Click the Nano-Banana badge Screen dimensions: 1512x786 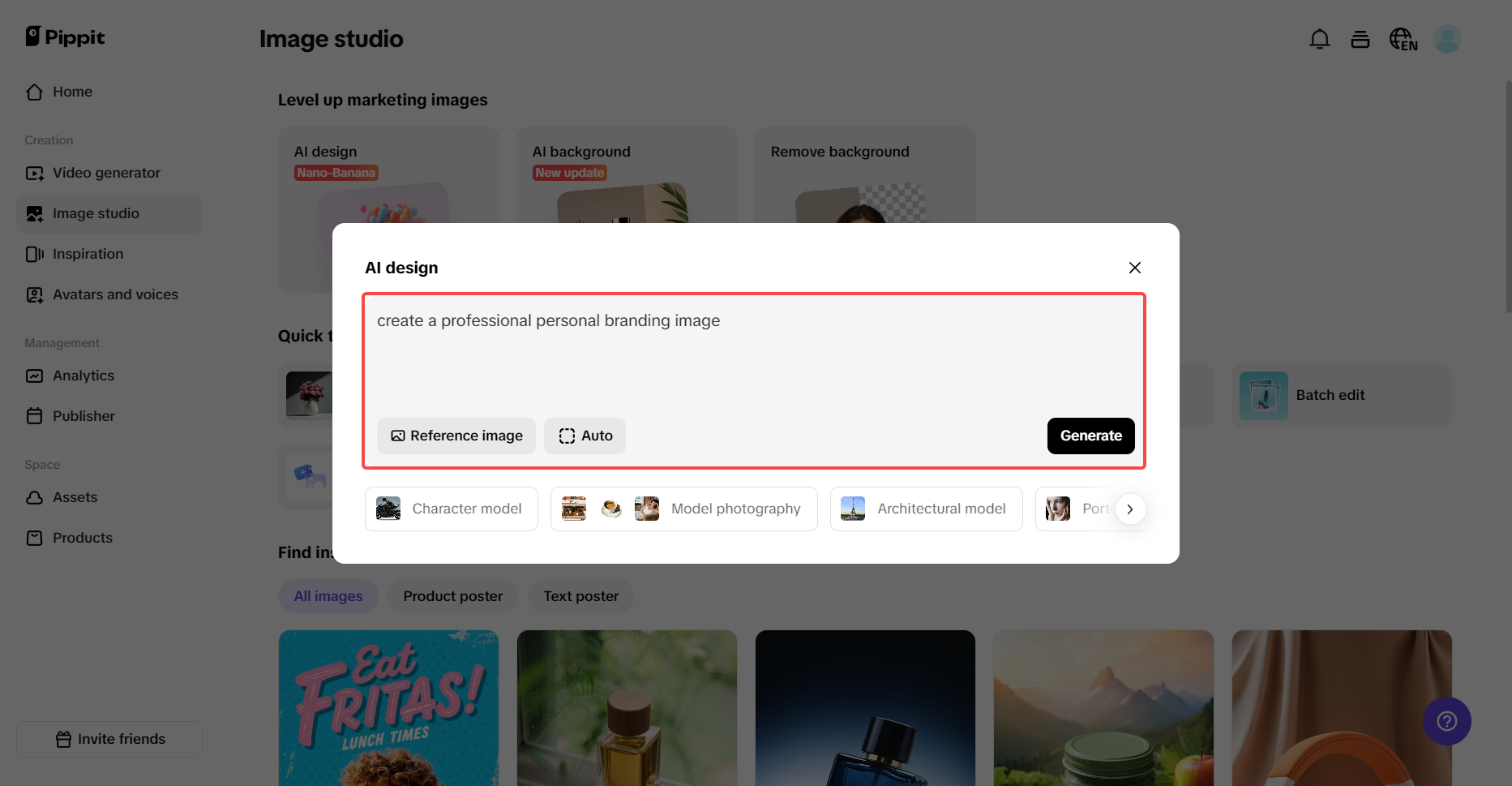pos(336,173)
